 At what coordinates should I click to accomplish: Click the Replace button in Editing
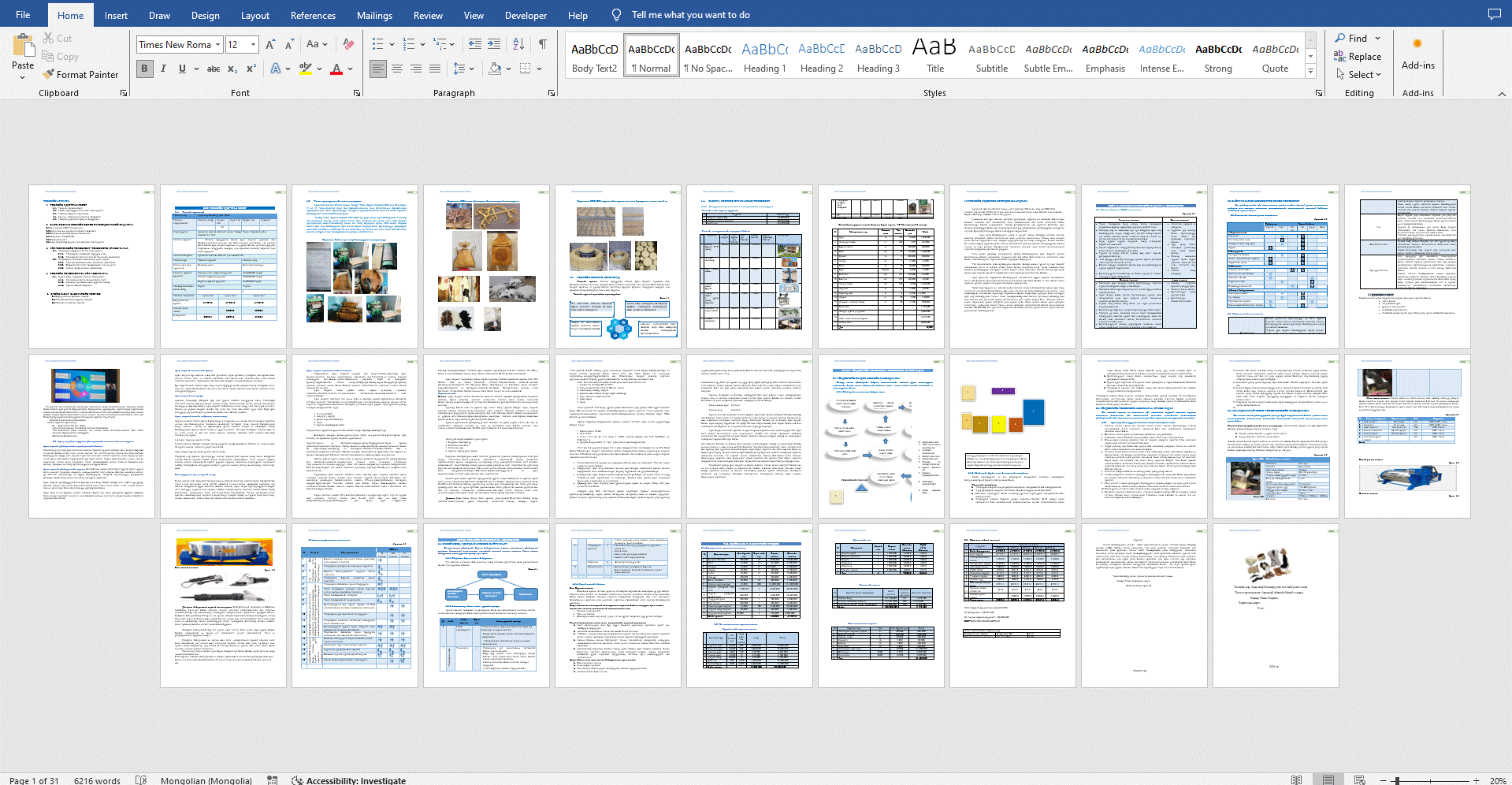pyautogui.click(x=1358, y=57)
